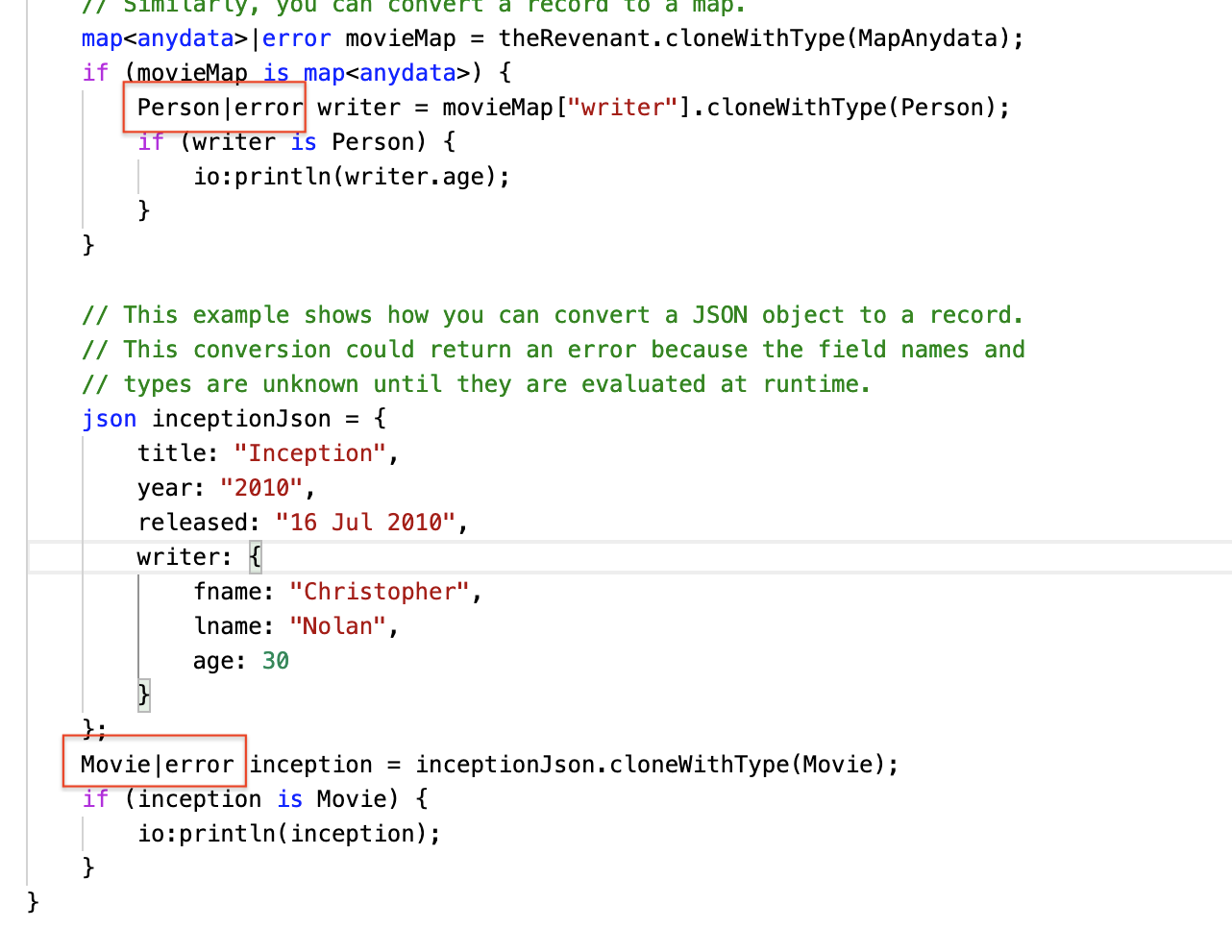Viewport: 1232px width, 952px height.
Task: Click the io:println(inception) statement
Action: 290,833
